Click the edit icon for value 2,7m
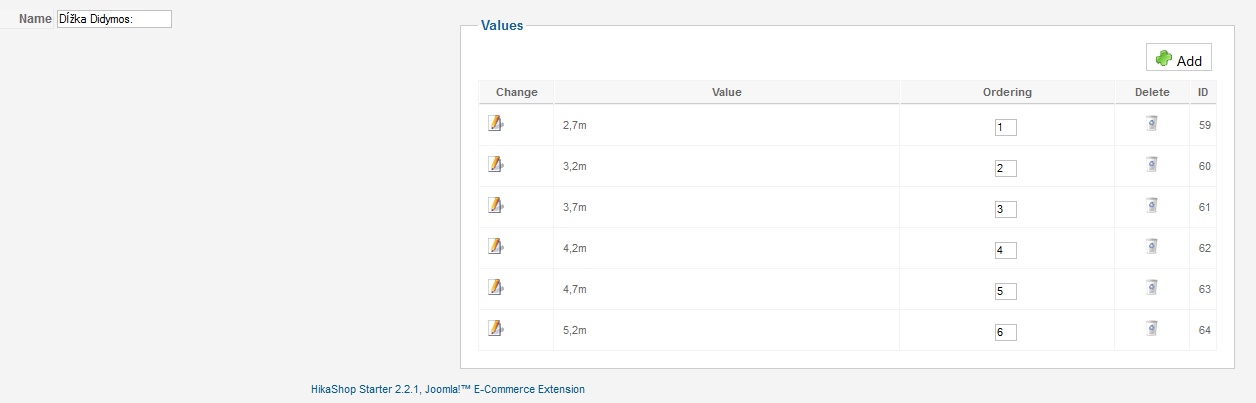Viewport: 1256px width, 403px height. pos(495,123)
